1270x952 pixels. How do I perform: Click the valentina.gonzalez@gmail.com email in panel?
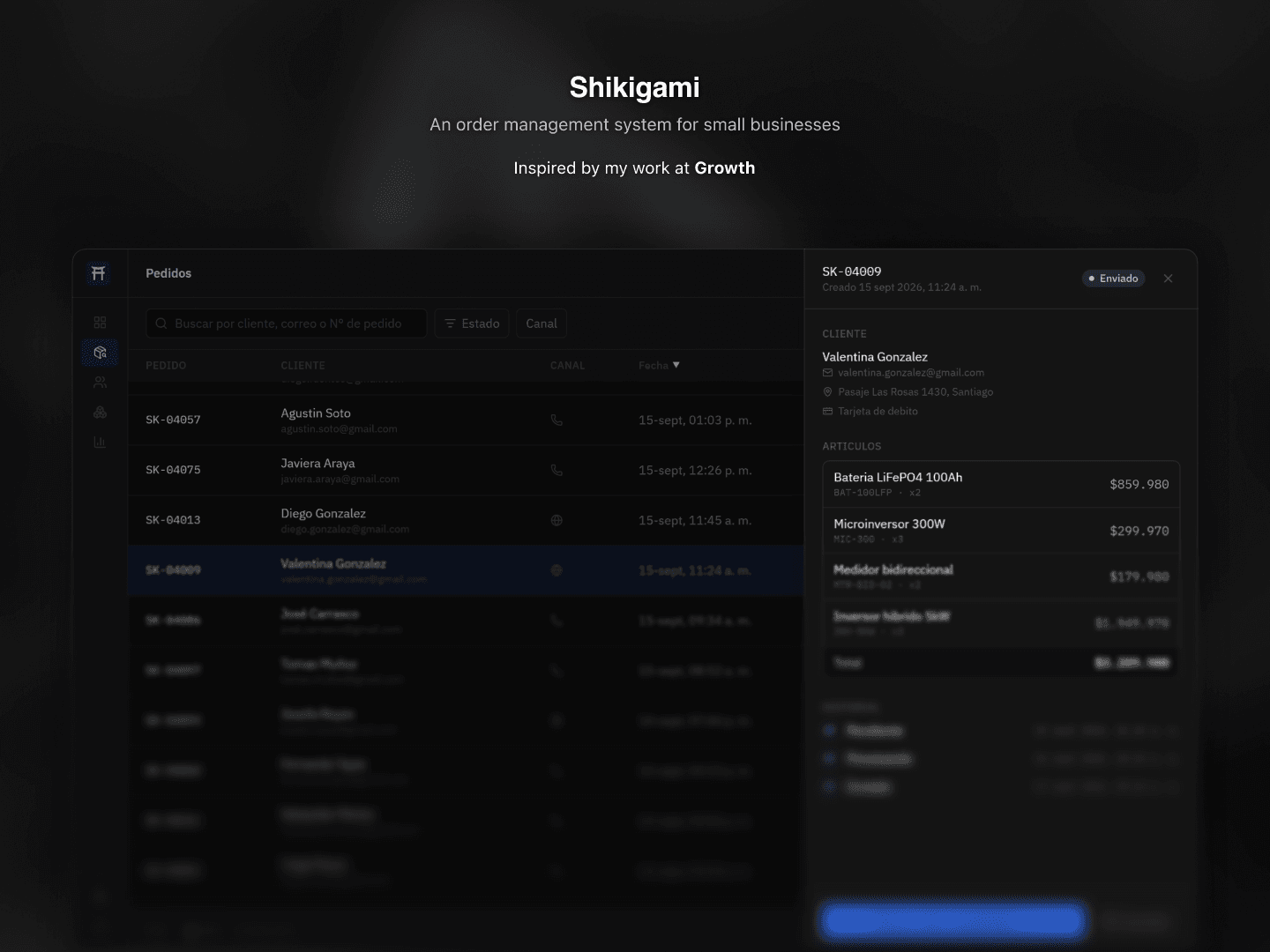[x=911, y=373]
